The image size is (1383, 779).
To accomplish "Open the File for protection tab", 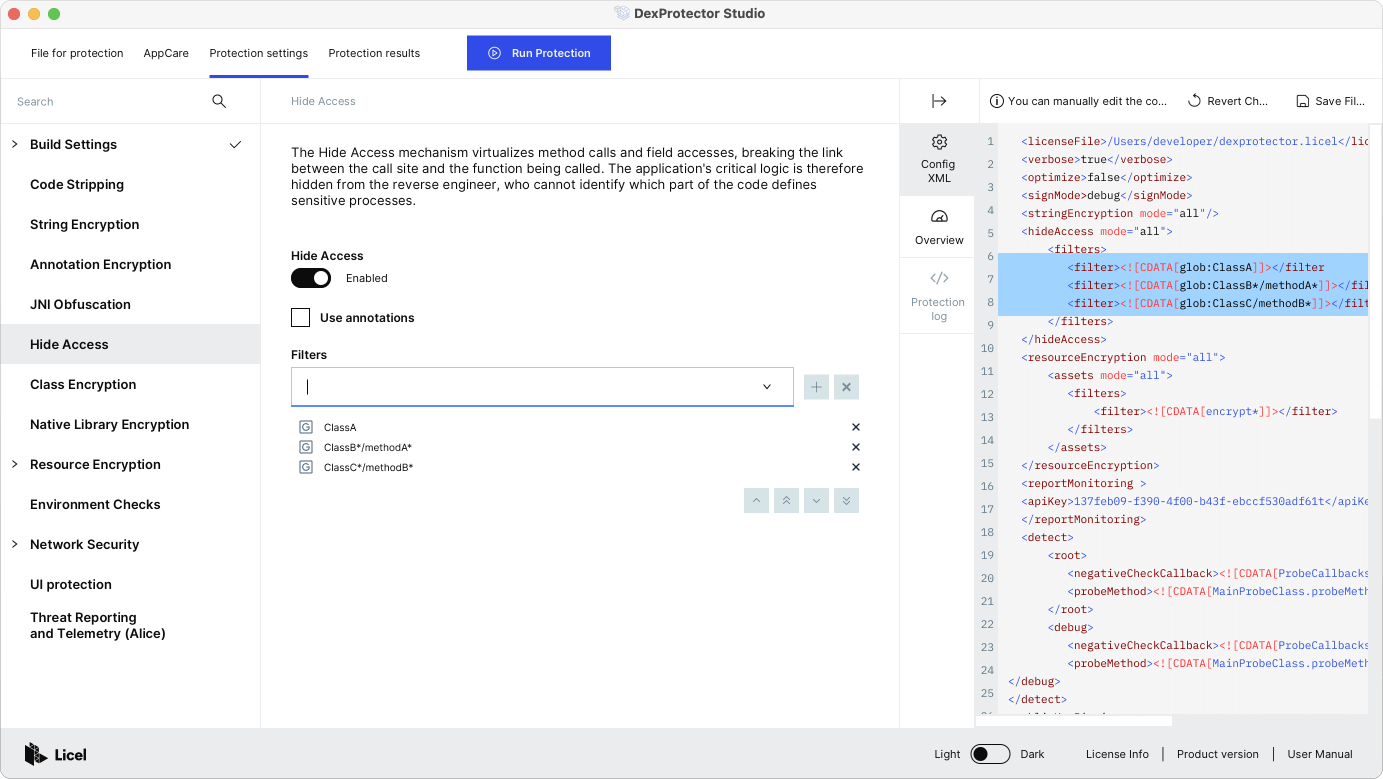I will point(77,53).
